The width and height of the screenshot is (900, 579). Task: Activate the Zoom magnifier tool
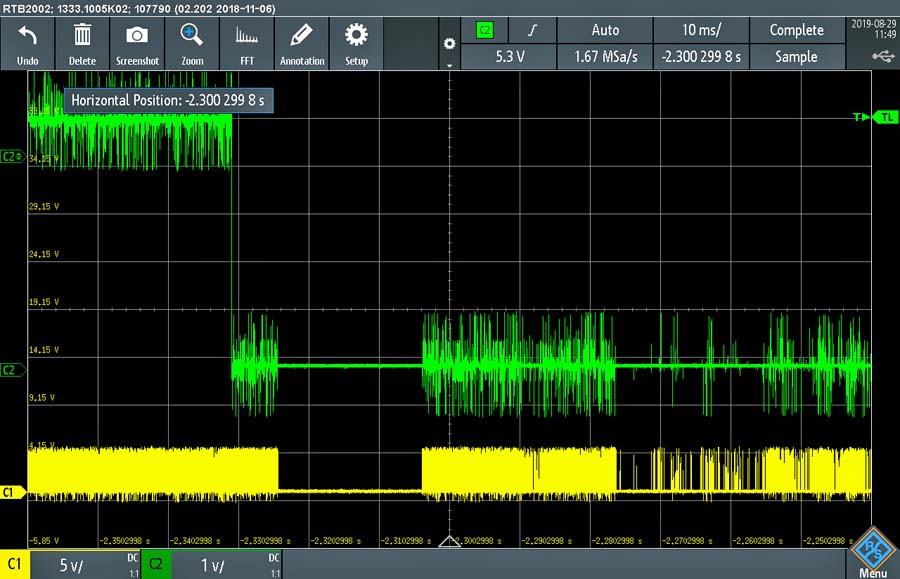192,44
